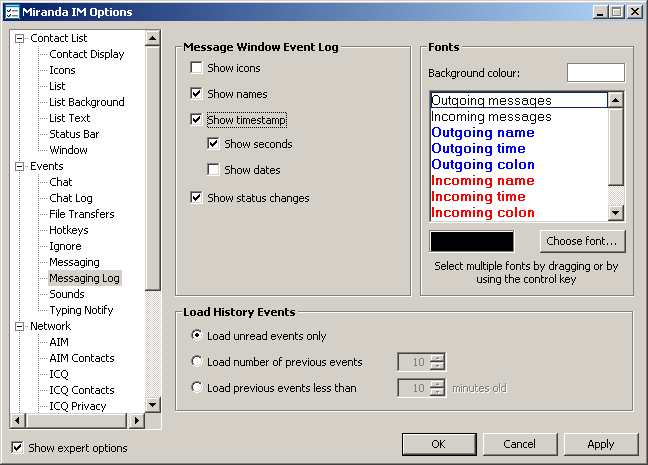The width and height of the screenshot is (648, 465).
Task: Collapse the Events tree node
Action: coord(19,167)
